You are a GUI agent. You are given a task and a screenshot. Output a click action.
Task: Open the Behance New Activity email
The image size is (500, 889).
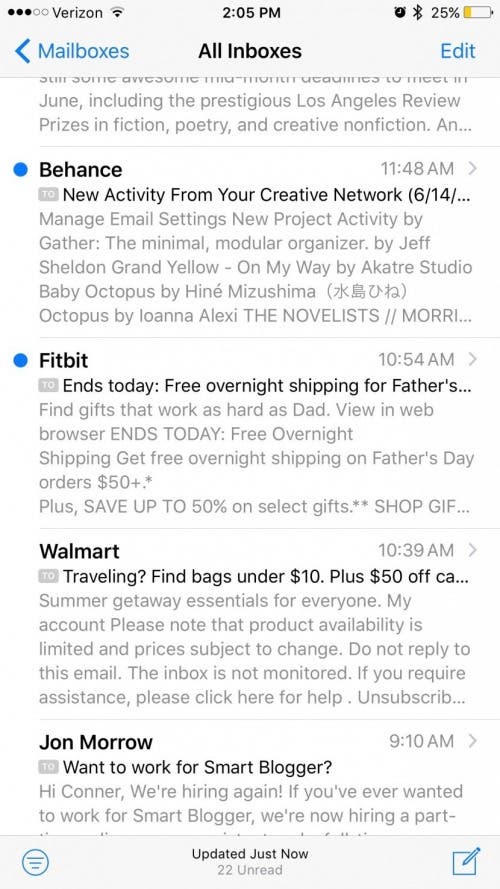tap(250, 242)
